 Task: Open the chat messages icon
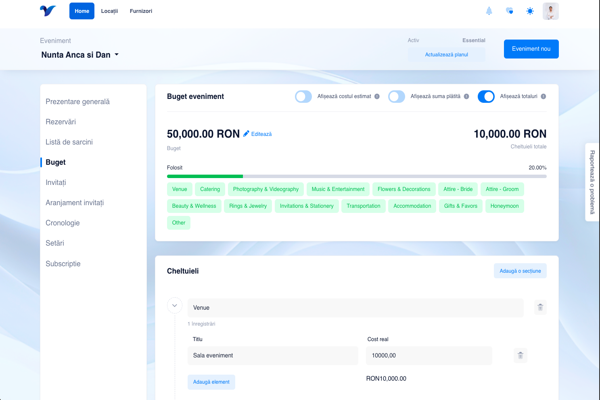(510, 11)
